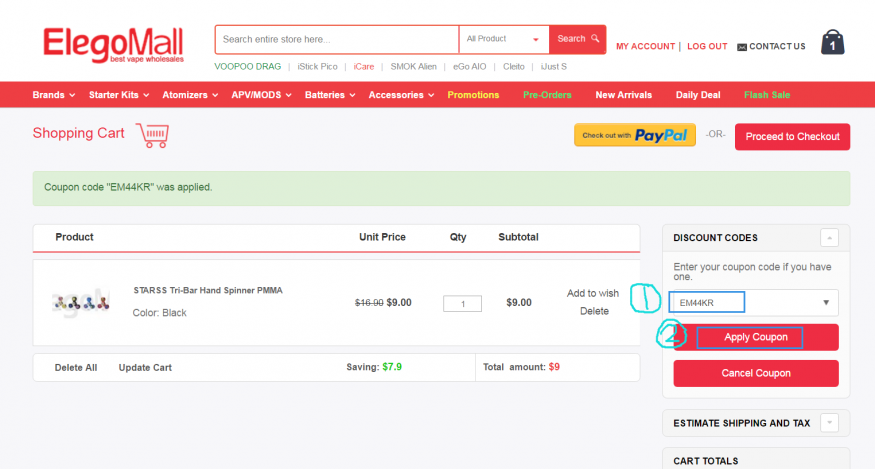The image size is (875, 469).
Task: Expand the Starter Kits menu
Action: (119, 95)
